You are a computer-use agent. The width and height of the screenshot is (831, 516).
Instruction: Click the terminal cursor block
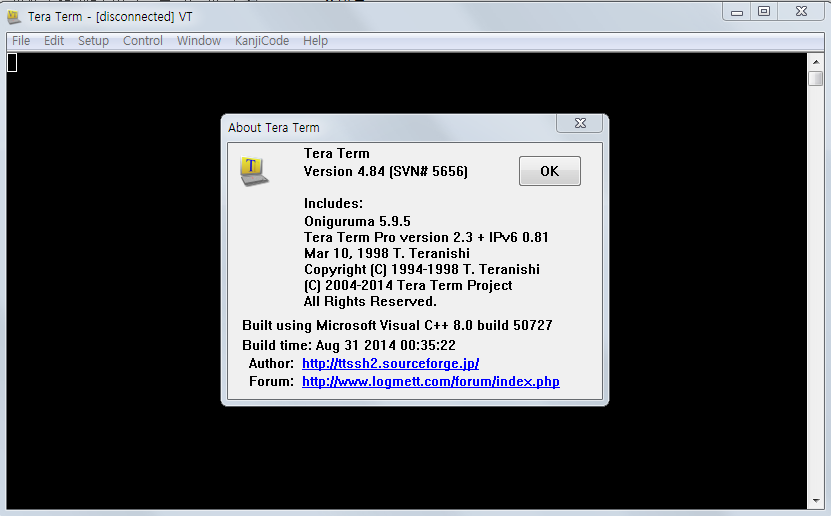[x=12, y=63]
